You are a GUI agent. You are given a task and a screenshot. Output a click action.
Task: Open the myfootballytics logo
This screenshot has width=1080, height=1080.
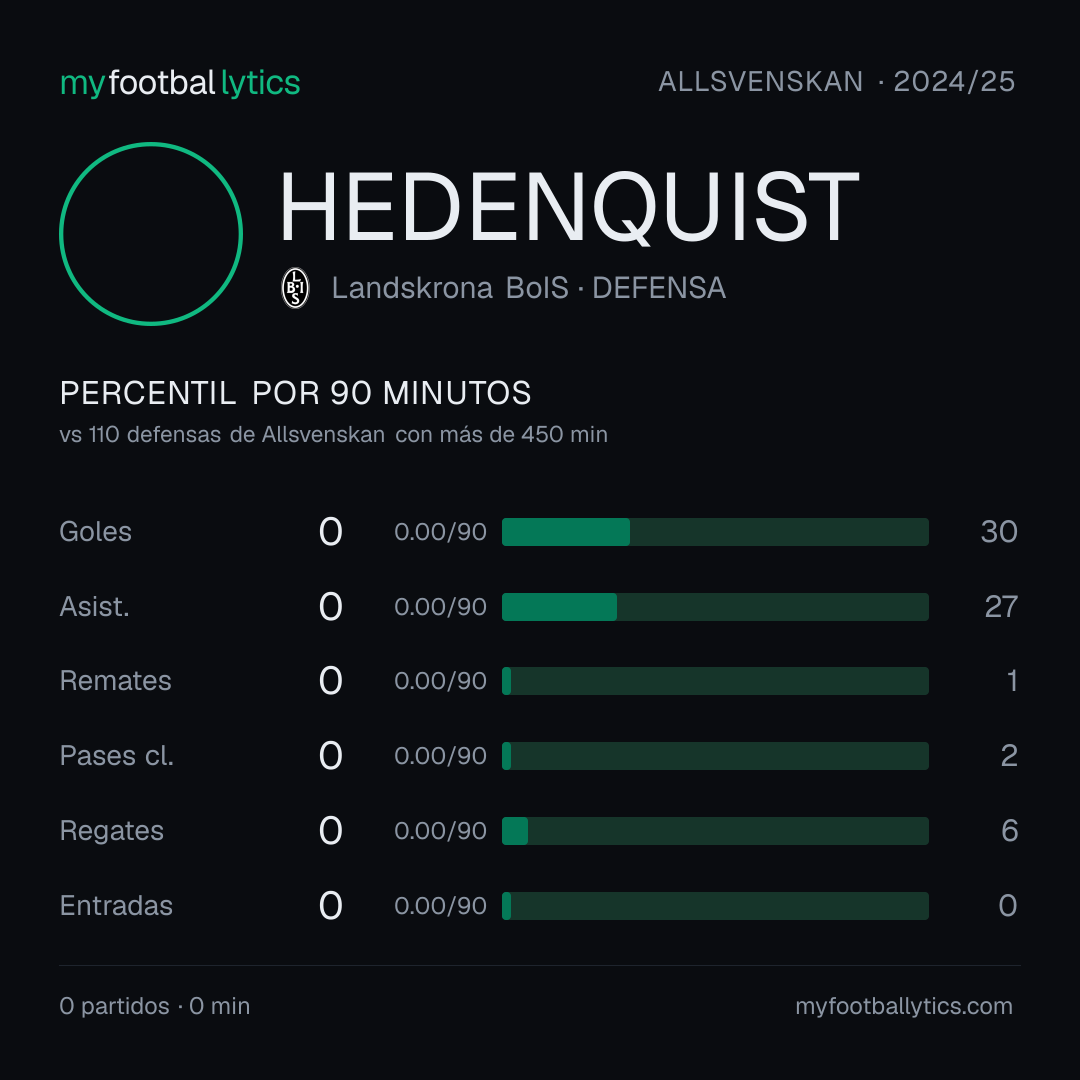click(180, 83)
